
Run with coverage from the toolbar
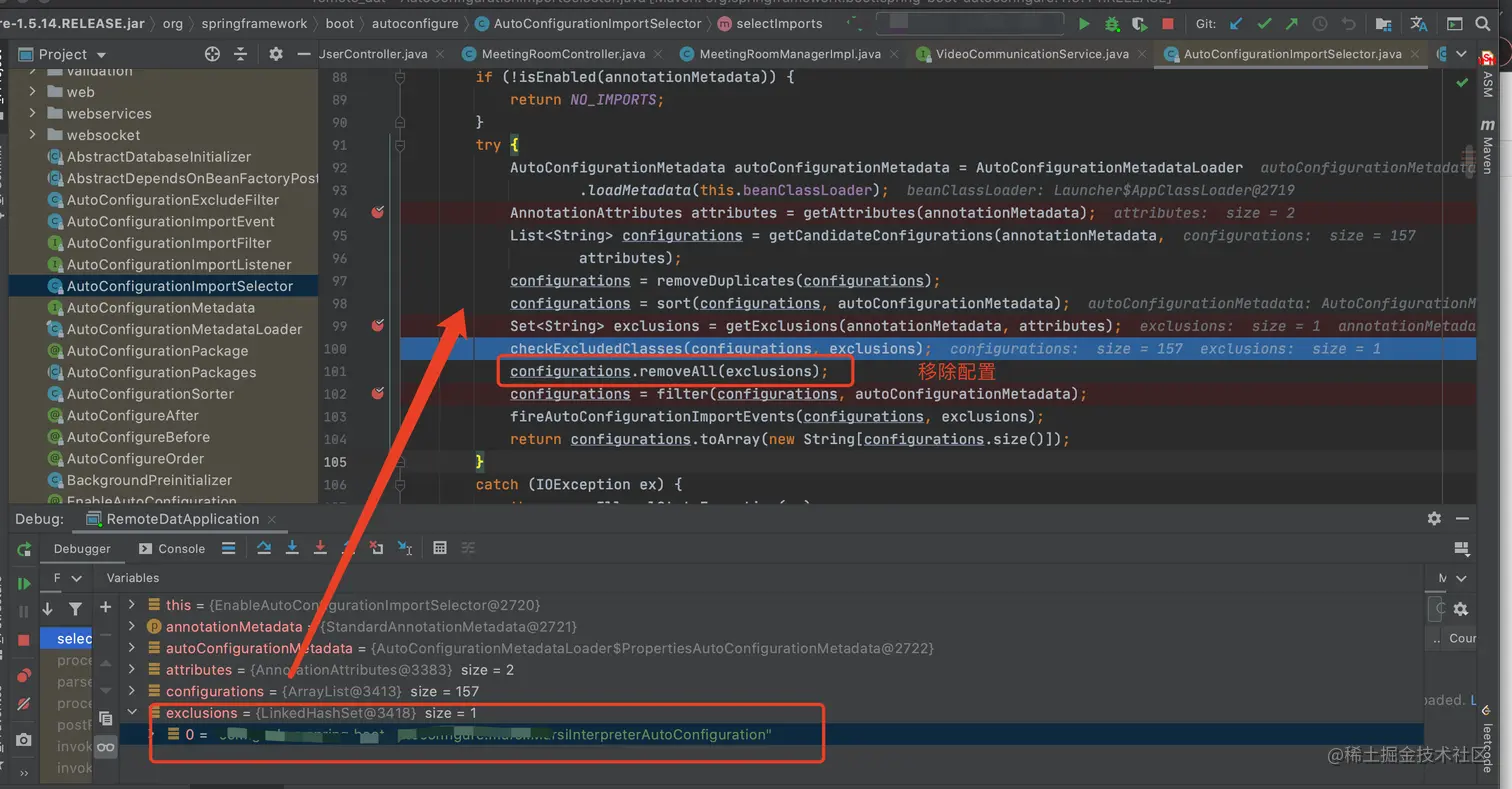(x=1139, y=24)
